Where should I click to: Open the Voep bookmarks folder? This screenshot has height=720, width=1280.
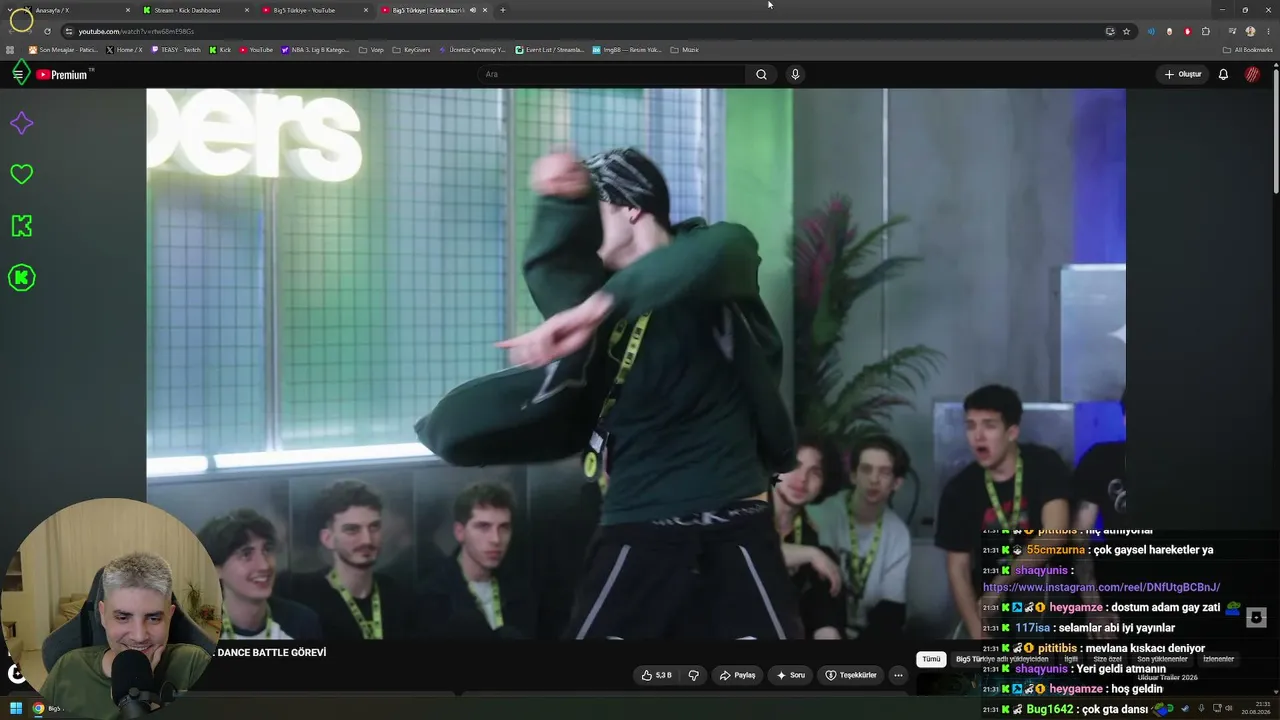point(371,50)
